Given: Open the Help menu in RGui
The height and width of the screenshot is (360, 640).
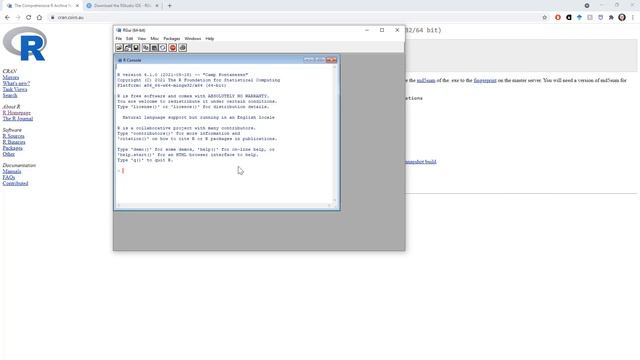Looking at the screenshot, I should (x=209, y=38).
